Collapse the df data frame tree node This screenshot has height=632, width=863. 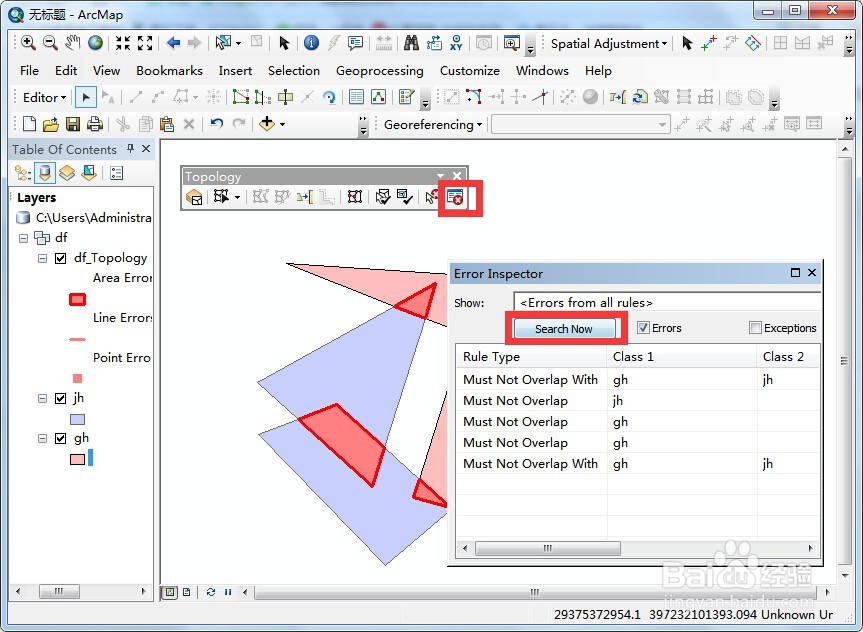tap(23, 238)
